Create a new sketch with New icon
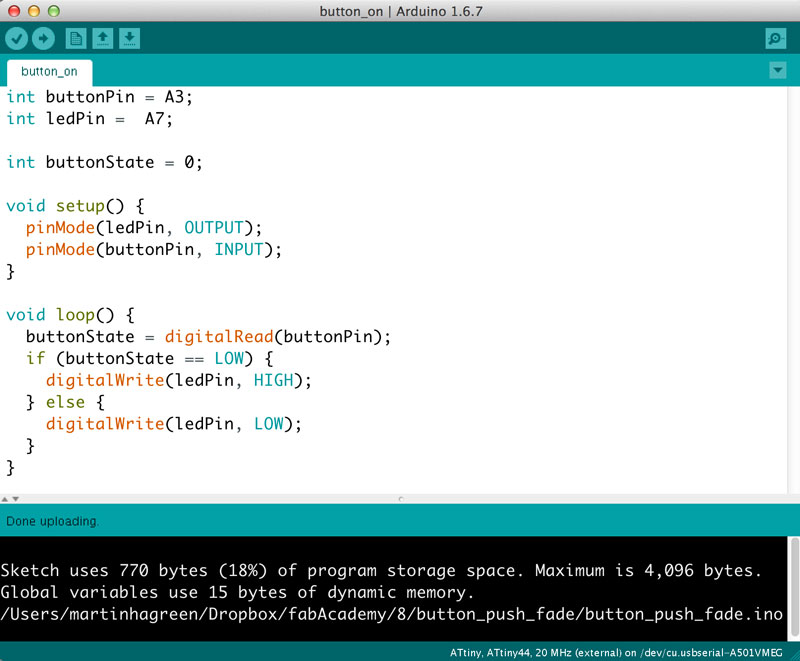800x661 pixels. [76, 39]
